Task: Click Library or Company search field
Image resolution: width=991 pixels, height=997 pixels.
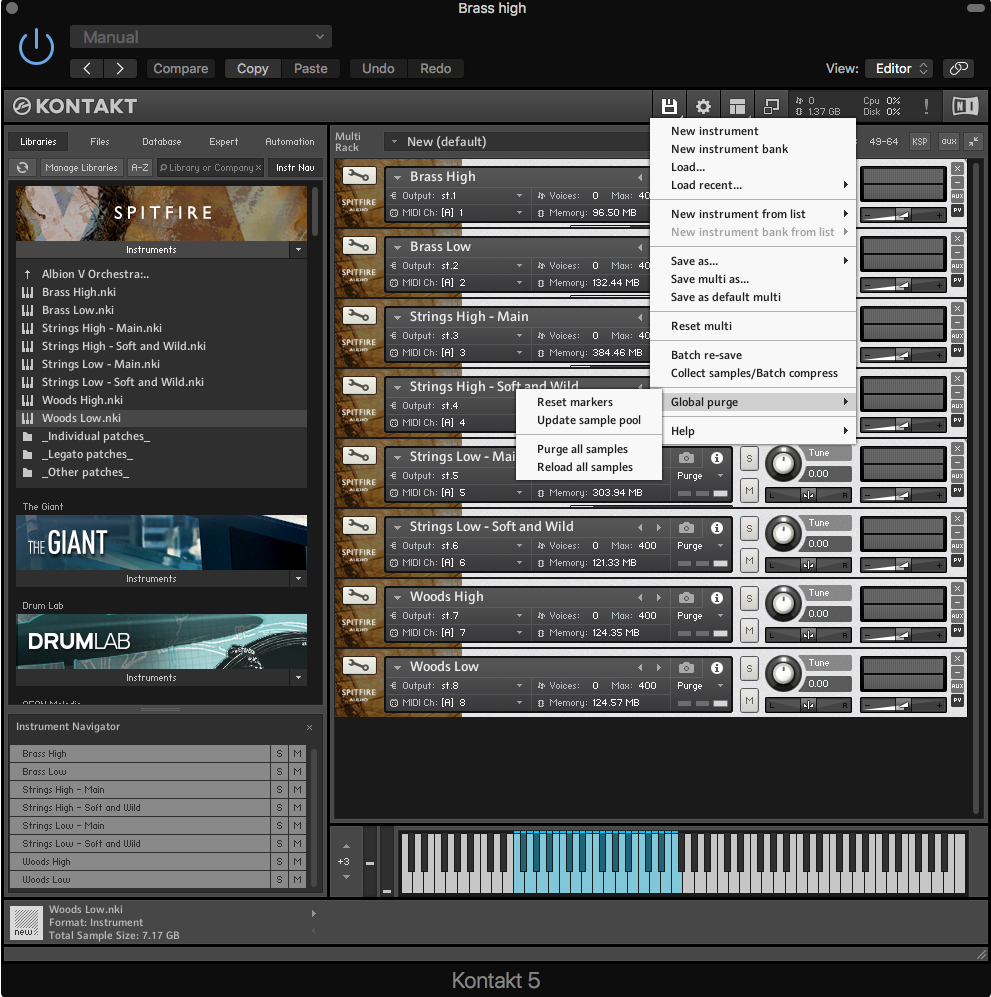Action: (x=210, y=167)
